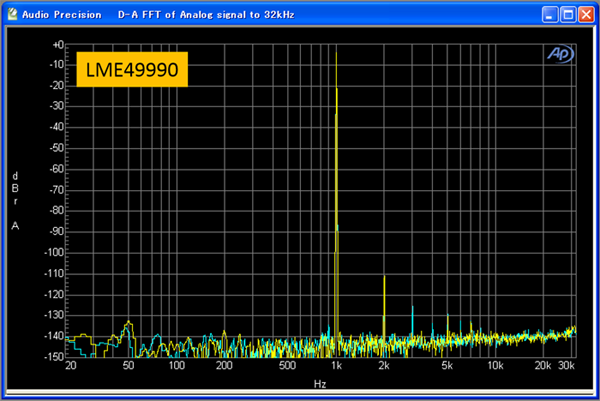Click the Ap logo in graph corner
This screenshot has width=600, height=401.
click(561, 54)
